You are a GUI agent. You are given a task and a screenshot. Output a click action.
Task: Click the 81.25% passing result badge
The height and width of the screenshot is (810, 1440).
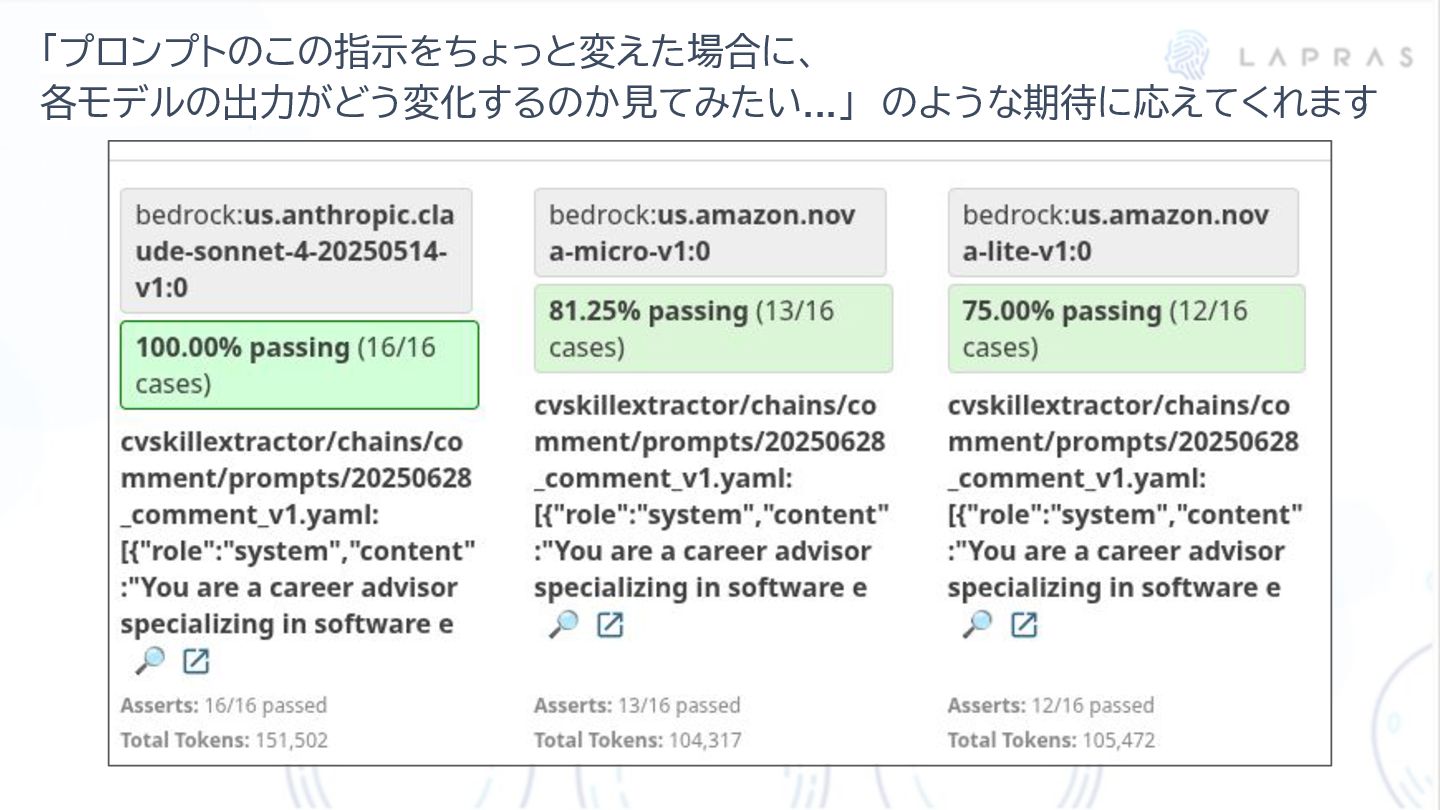712,329
